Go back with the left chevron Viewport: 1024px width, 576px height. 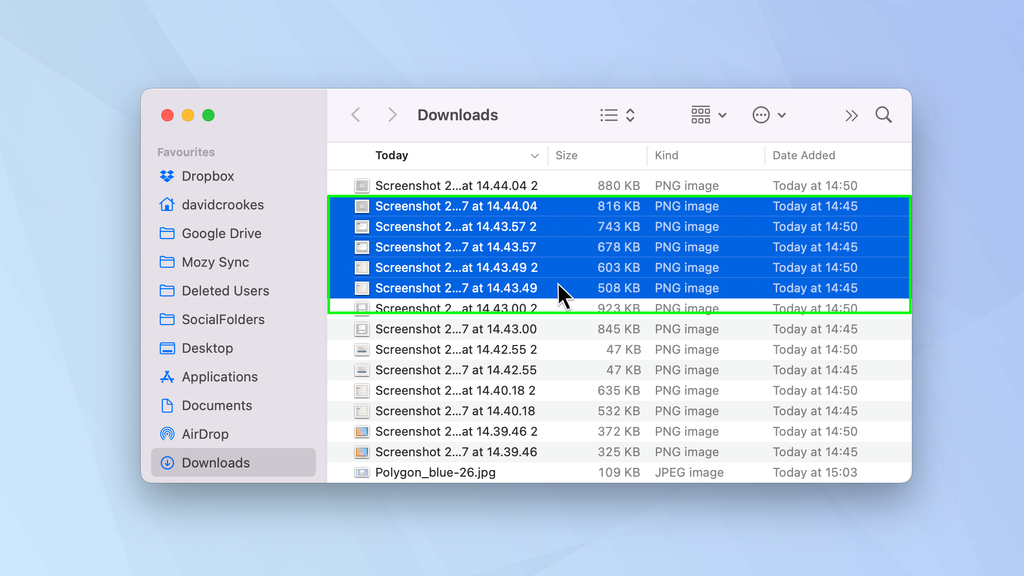point(356,115)
